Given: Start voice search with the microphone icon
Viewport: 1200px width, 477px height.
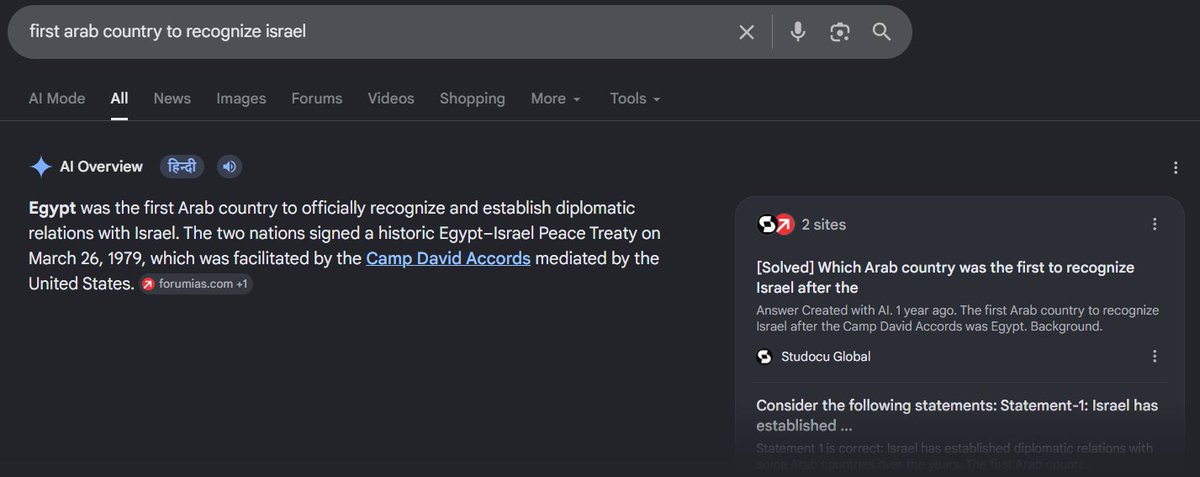Looking at the screenshot, I should (x=797, y=32).
